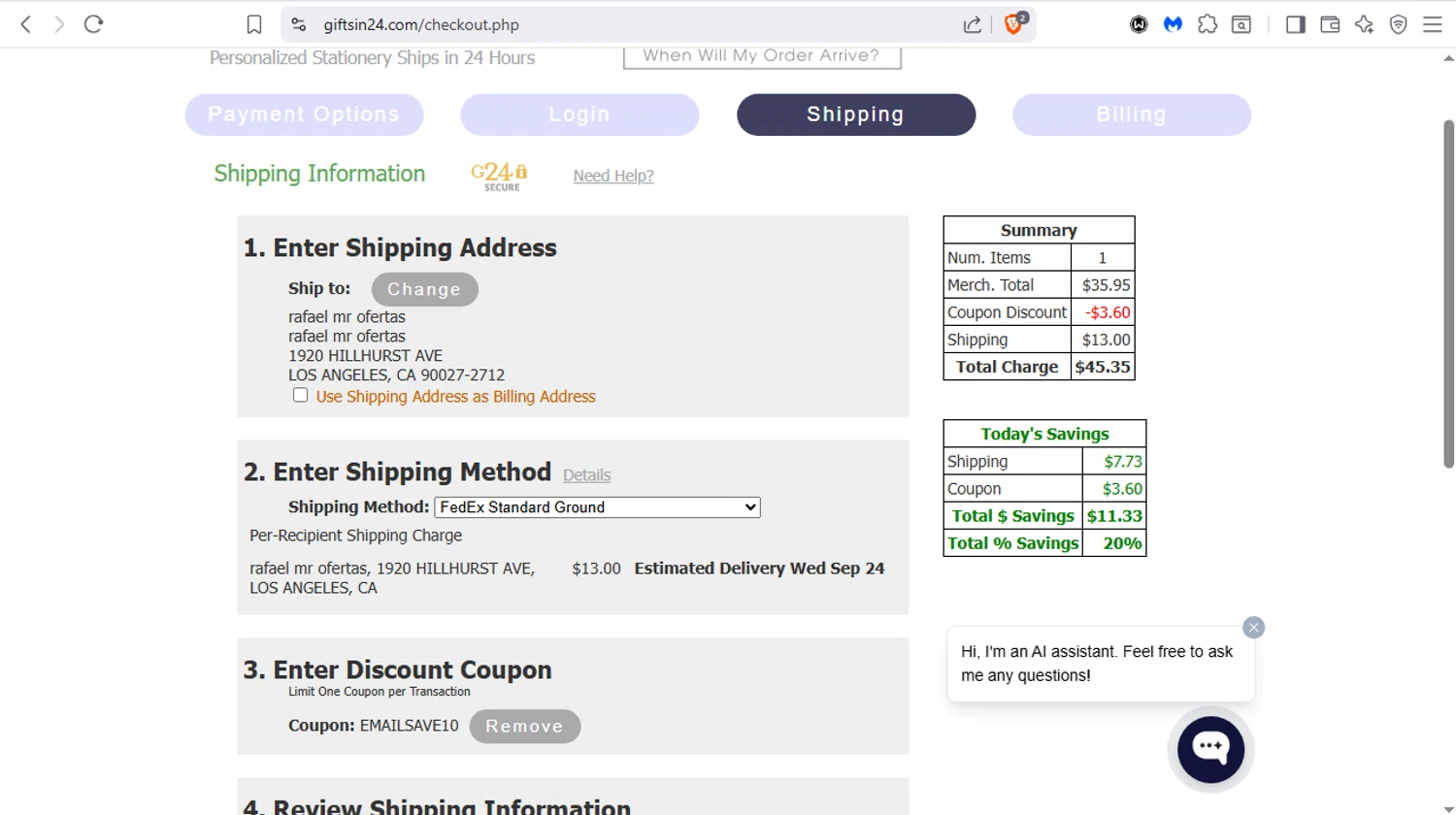Click the LOS ANGELES, CA 90027-2712 line
This screenshot has height=815, width=1456.
[x=396, y=375]
